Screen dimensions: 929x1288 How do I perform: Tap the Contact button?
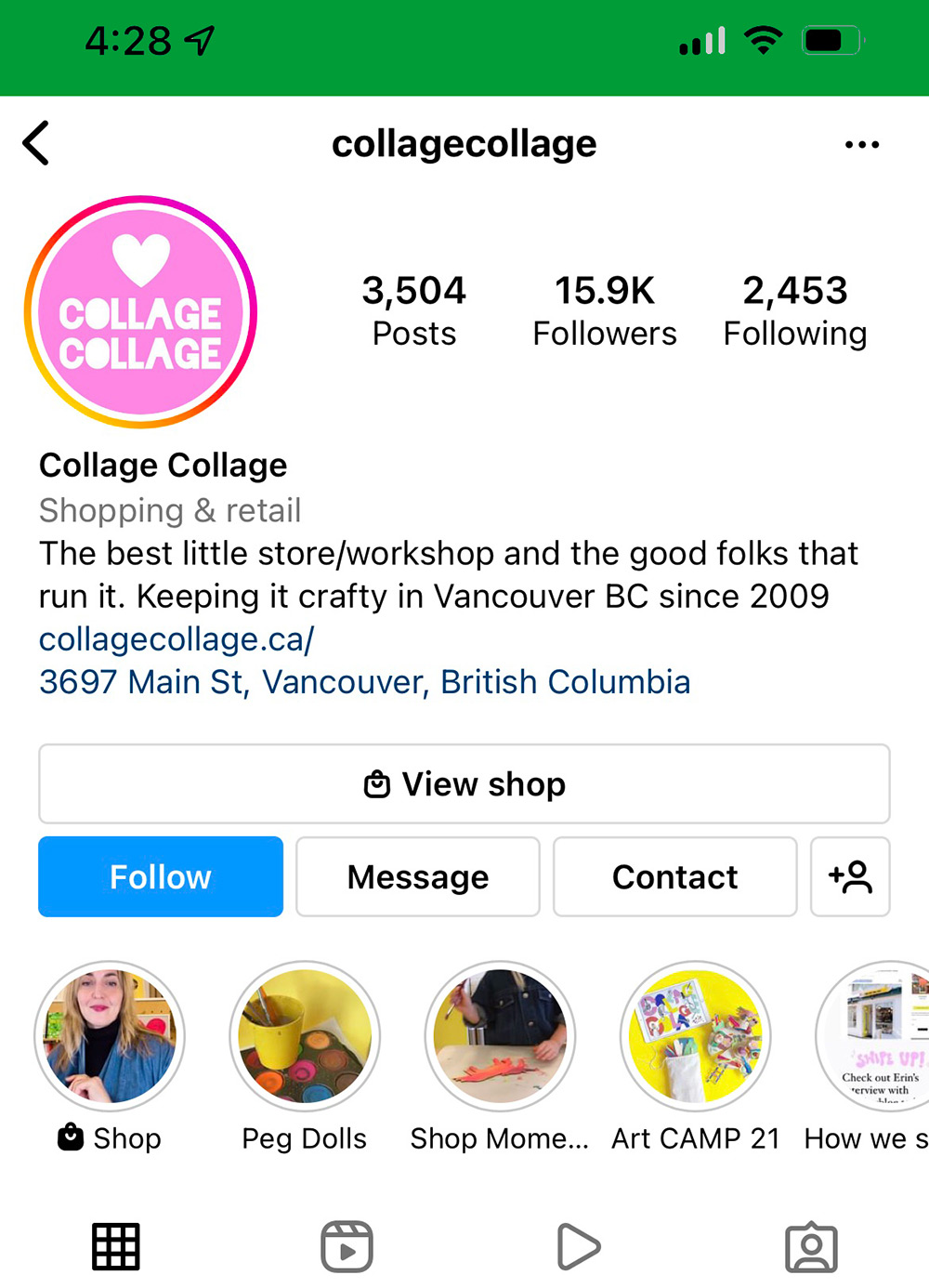675,876
